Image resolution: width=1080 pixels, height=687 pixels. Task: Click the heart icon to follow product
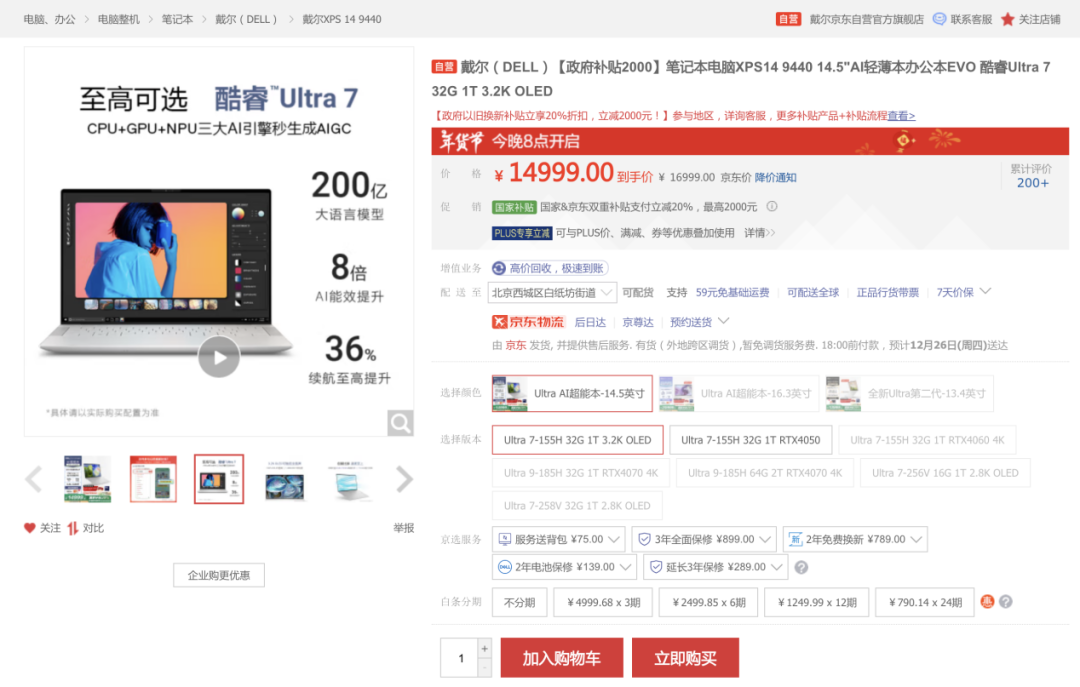(x=30, y=528)
